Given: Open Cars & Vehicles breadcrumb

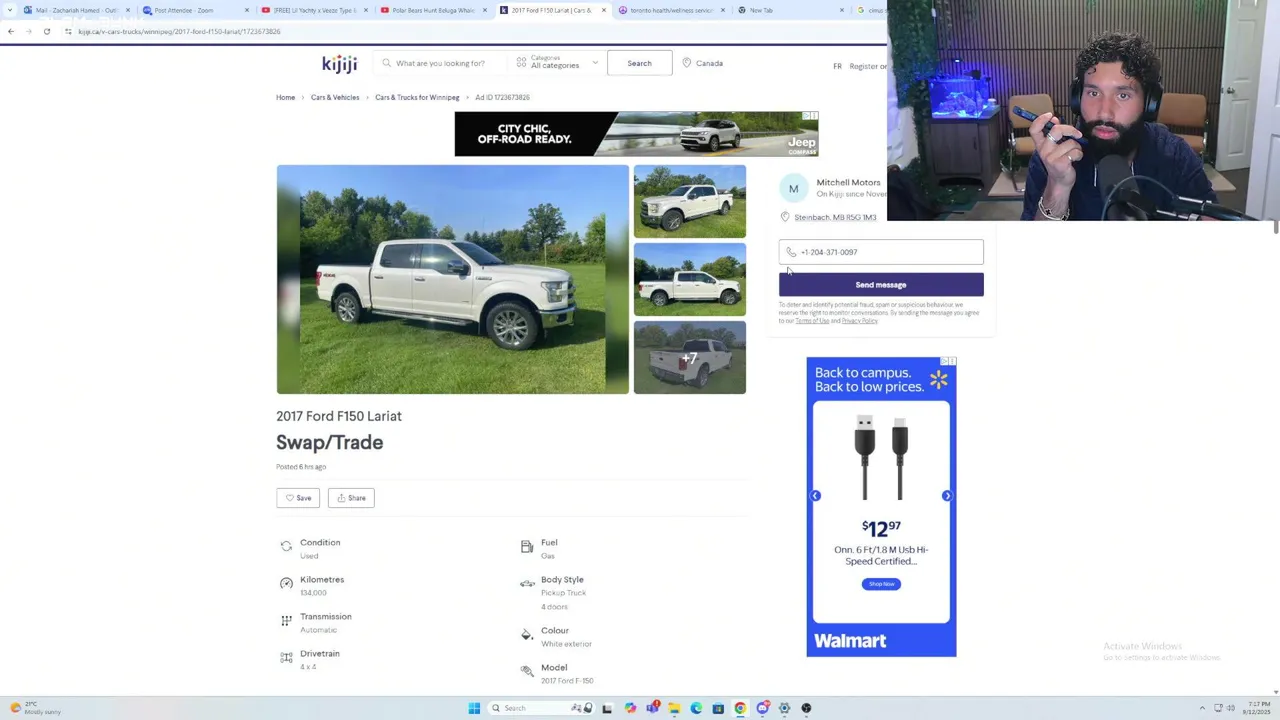Looking at the screenshot, I should [x=335, y=97].
